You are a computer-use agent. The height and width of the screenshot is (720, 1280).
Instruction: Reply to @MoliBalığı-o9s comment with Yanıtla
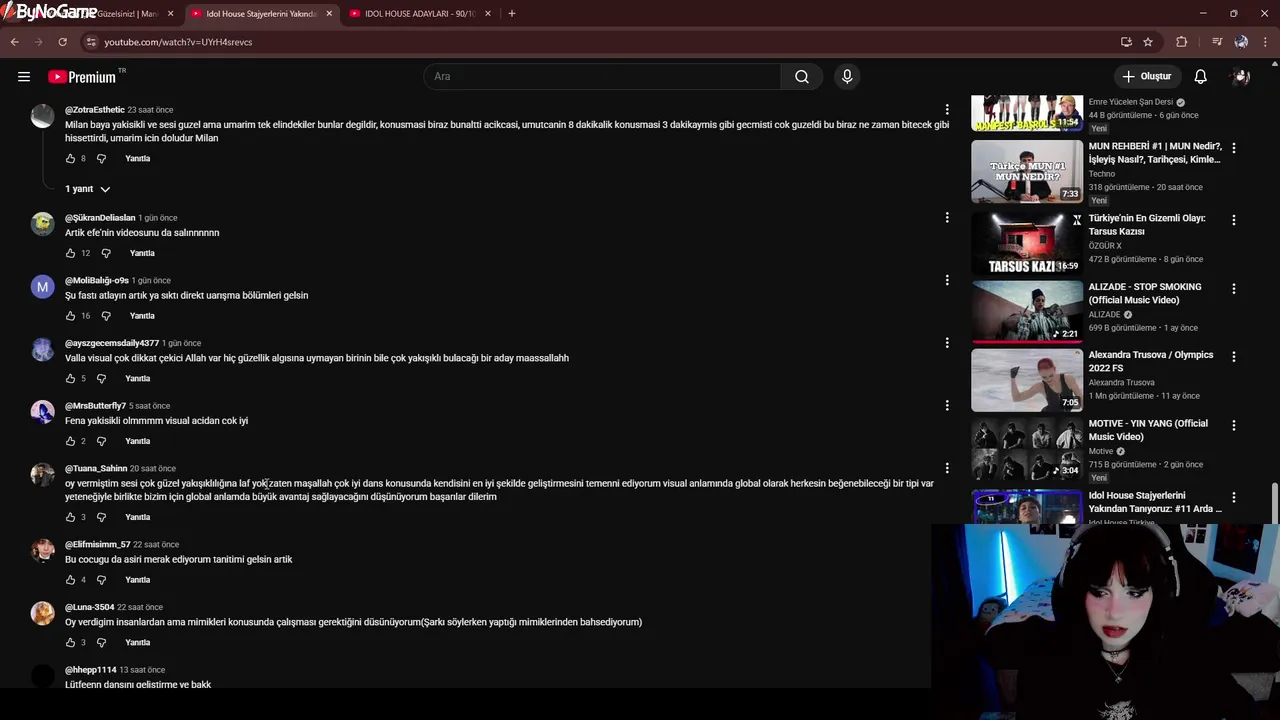pos(142,316)
